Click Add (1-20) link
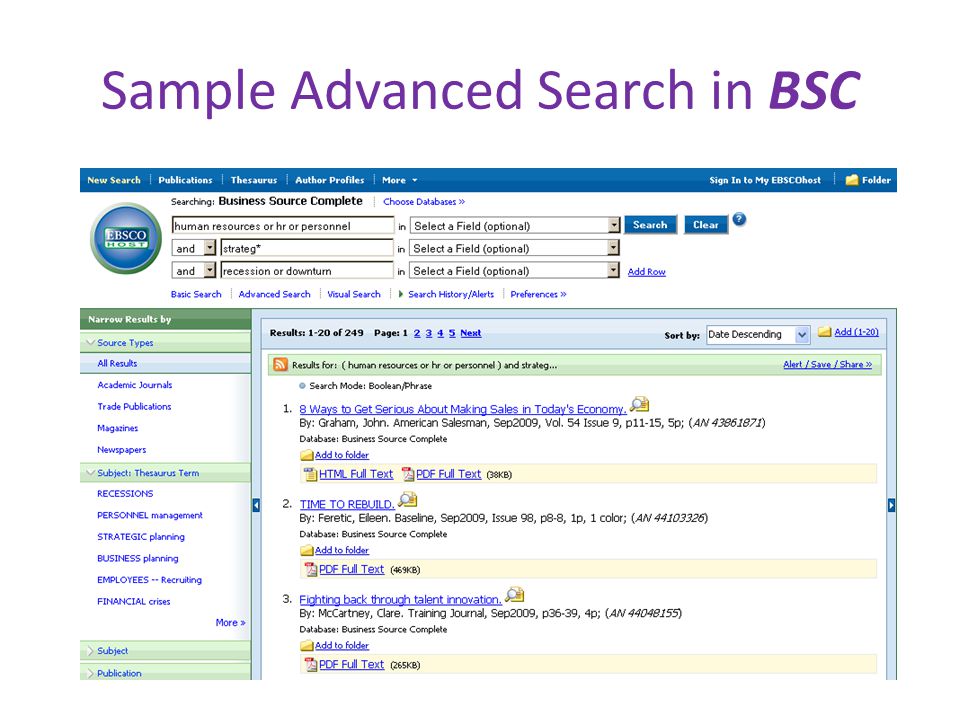This screenshot has height=720, width=960. pos(857,332)
